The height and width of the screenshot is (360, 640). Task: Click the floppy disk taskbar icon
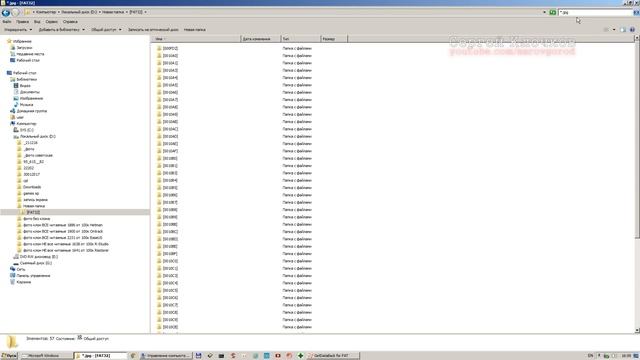(198, 356)
